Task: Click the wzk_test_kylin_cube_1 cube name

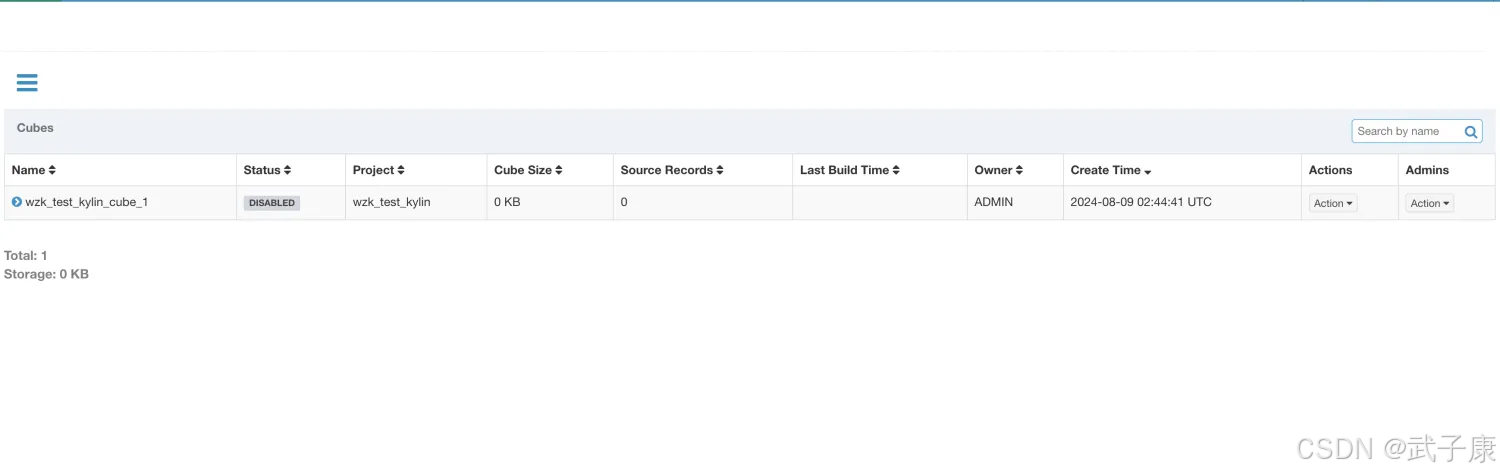Action: pyautogui.click(x=87, y=202)
